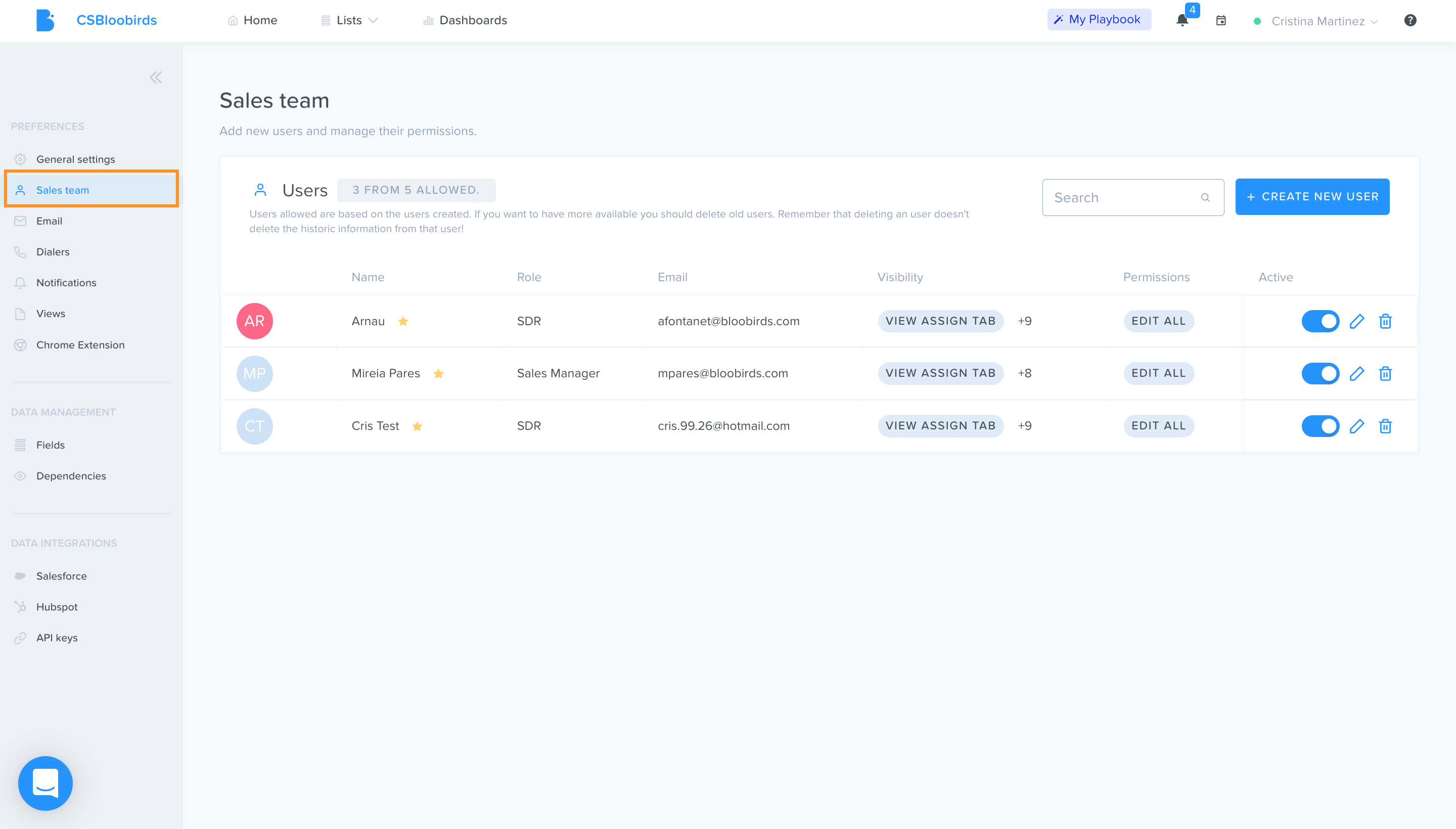Click the CSBloobirds account name
The height and width of the screenshot is (829, 1456).
click(x=117, y=21)
